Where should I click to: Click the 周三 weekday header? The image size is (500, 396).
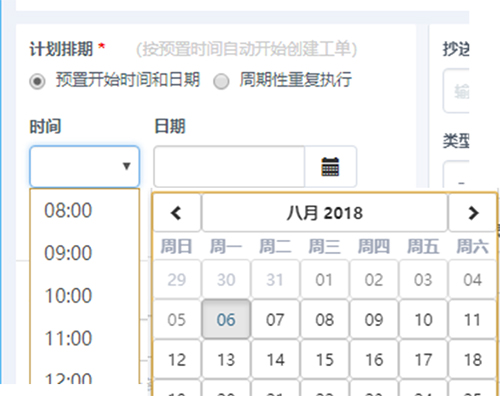324,247
